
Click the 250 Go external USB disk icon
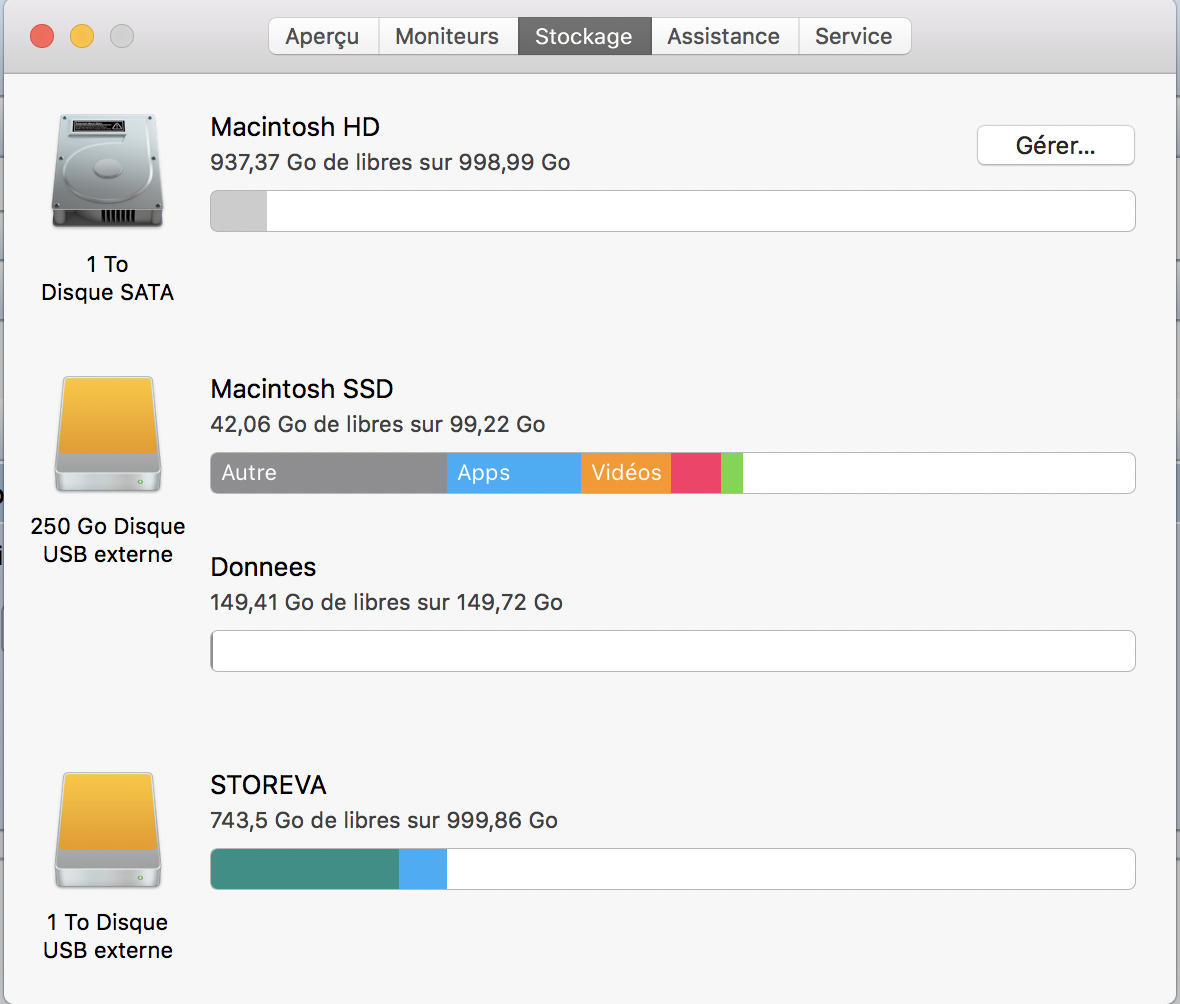[107, 434]
